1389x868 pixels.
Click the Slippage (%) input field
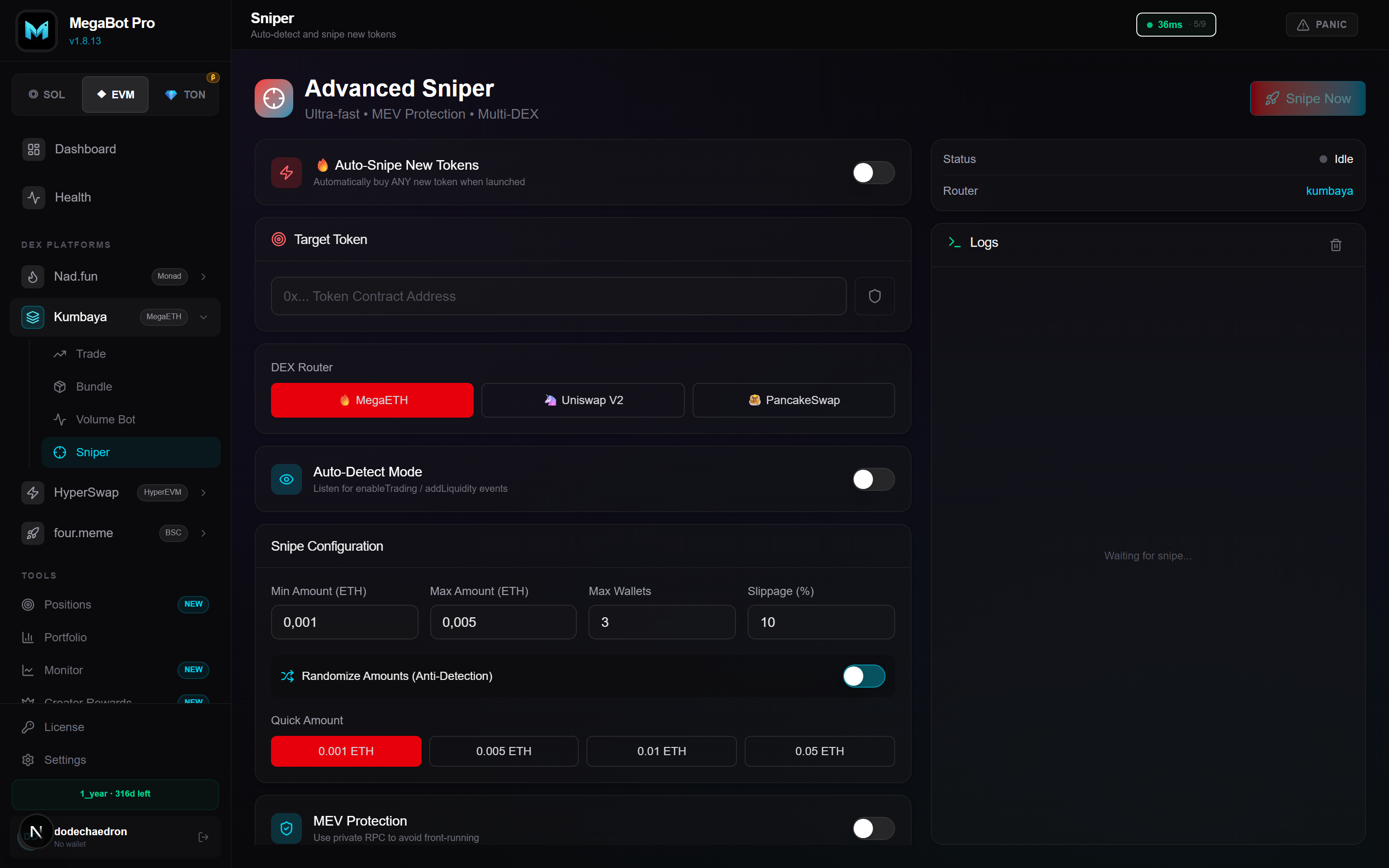[821, 622]
